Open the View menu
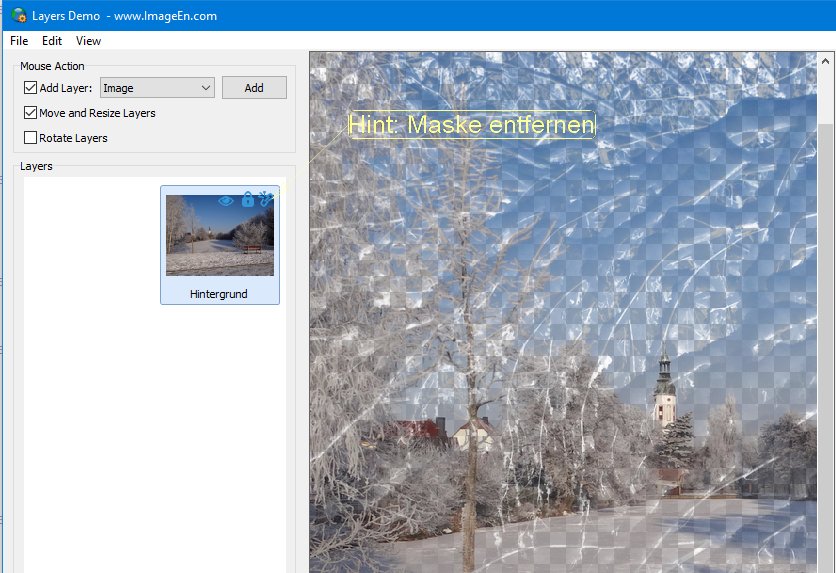The width and height of the screenshot is (836, 573). [88, 41]
